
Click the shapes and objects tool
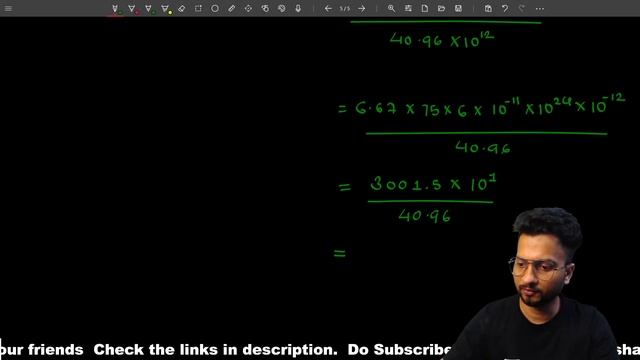265,8
